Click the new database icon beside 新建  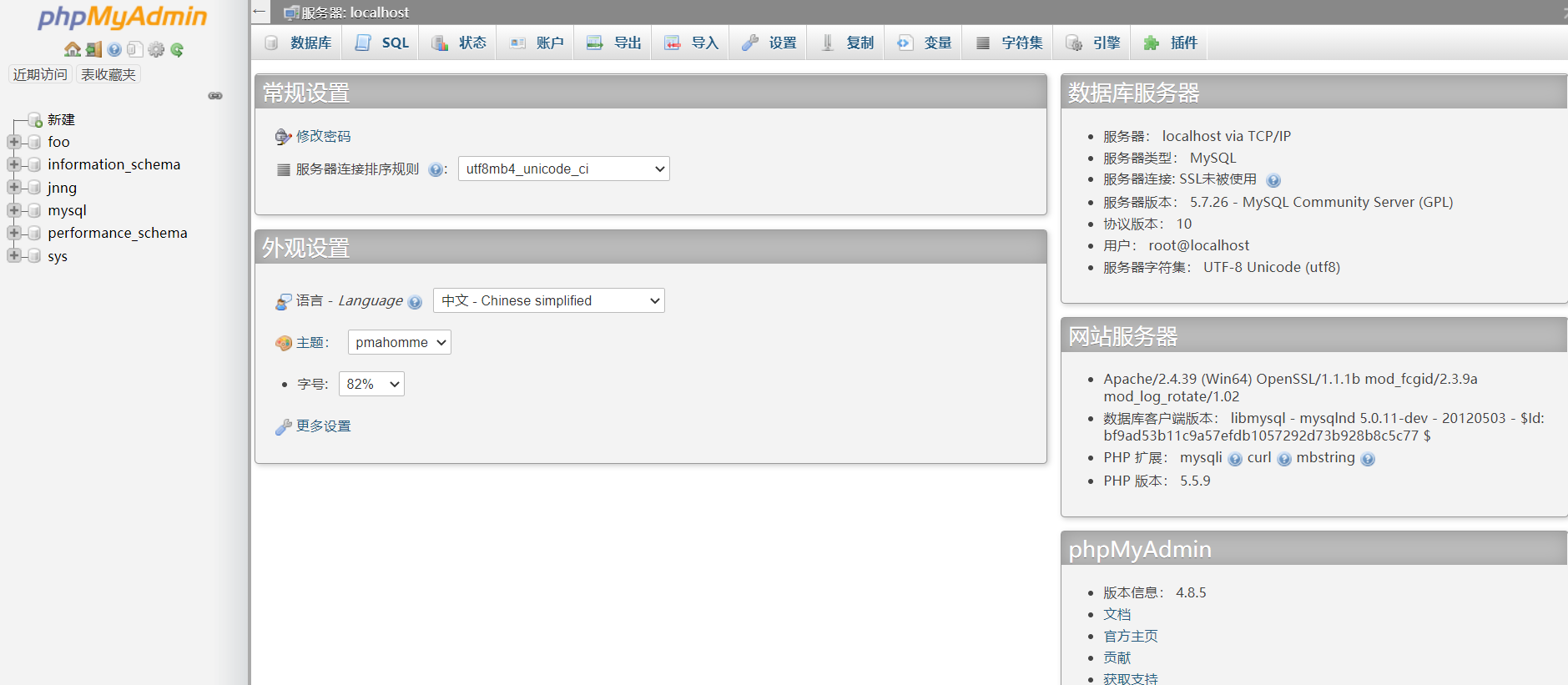point(35,120)
